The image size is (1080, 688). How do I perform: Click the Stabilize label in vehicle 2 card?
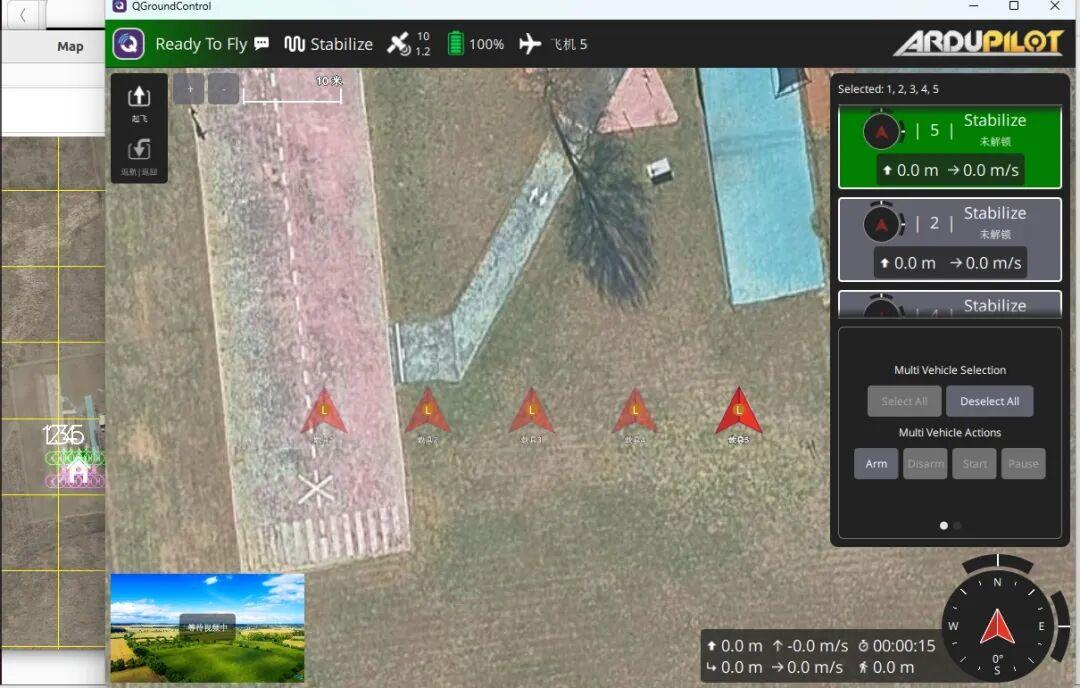tap(995, 213)
